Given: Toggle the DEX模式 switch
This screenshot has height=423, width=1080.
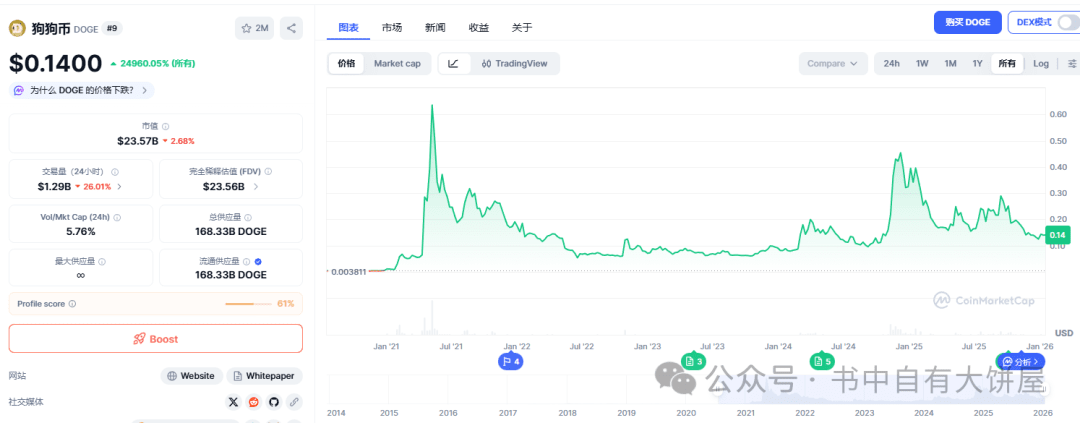Looking at the screenshot, I should coord(1068,22).
